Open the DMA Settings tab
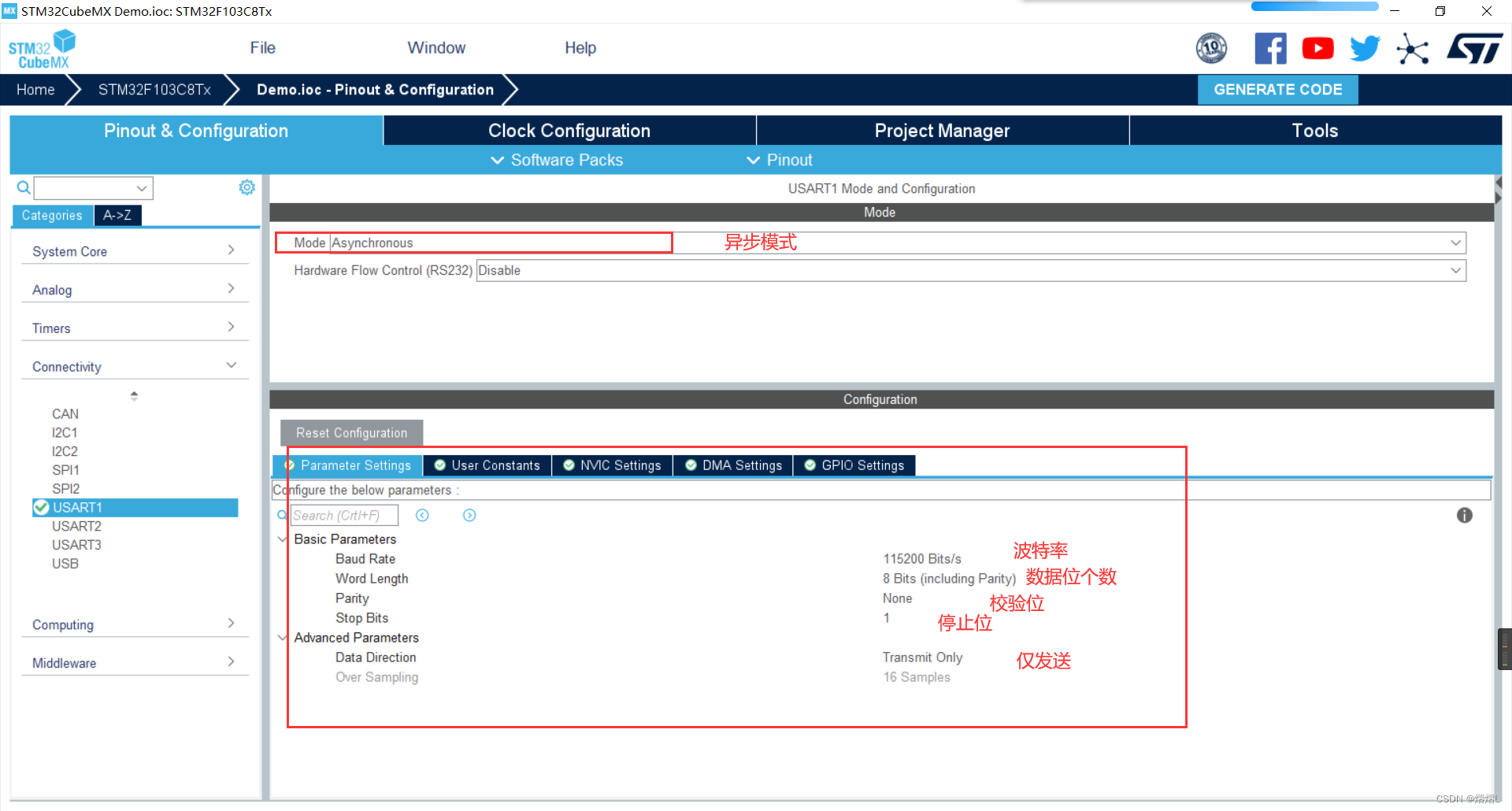1512x811 pixels. pos(733,465)
